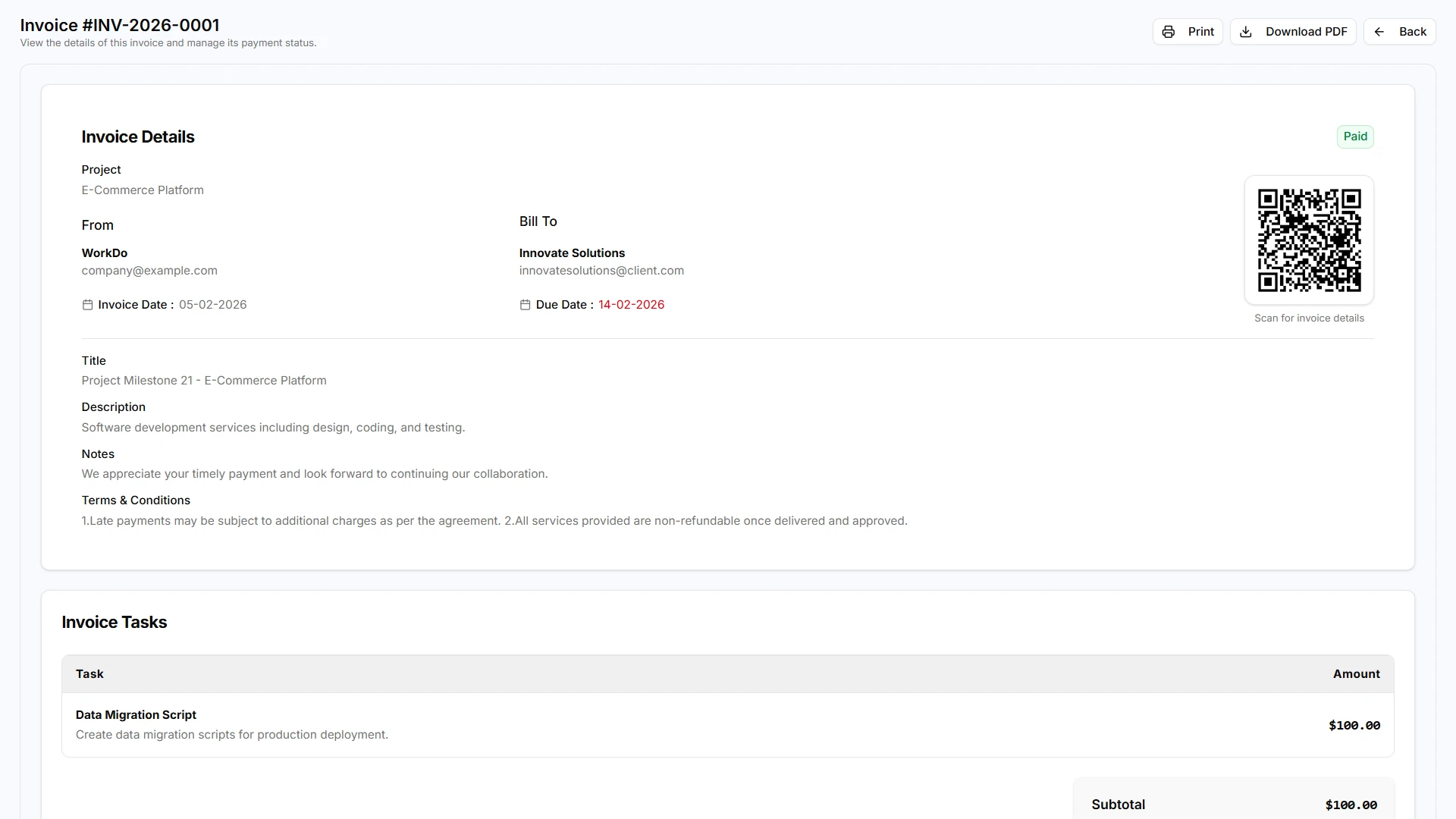Click the Scan for invoice details caption
1456x819 pixels.
(x=1309, y=318)
